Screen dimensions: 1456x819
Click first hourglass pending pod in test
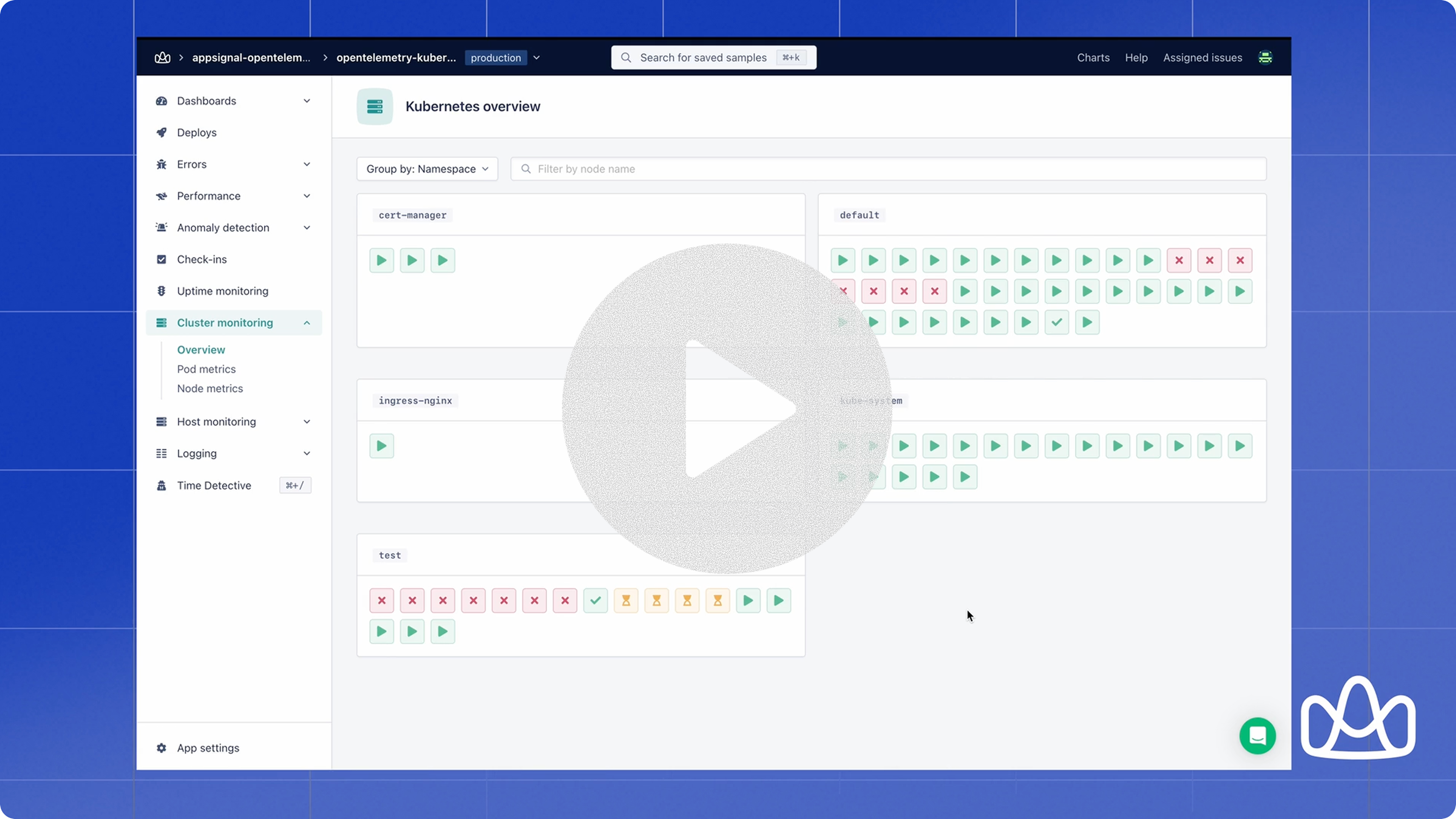[x=626, y=601]
